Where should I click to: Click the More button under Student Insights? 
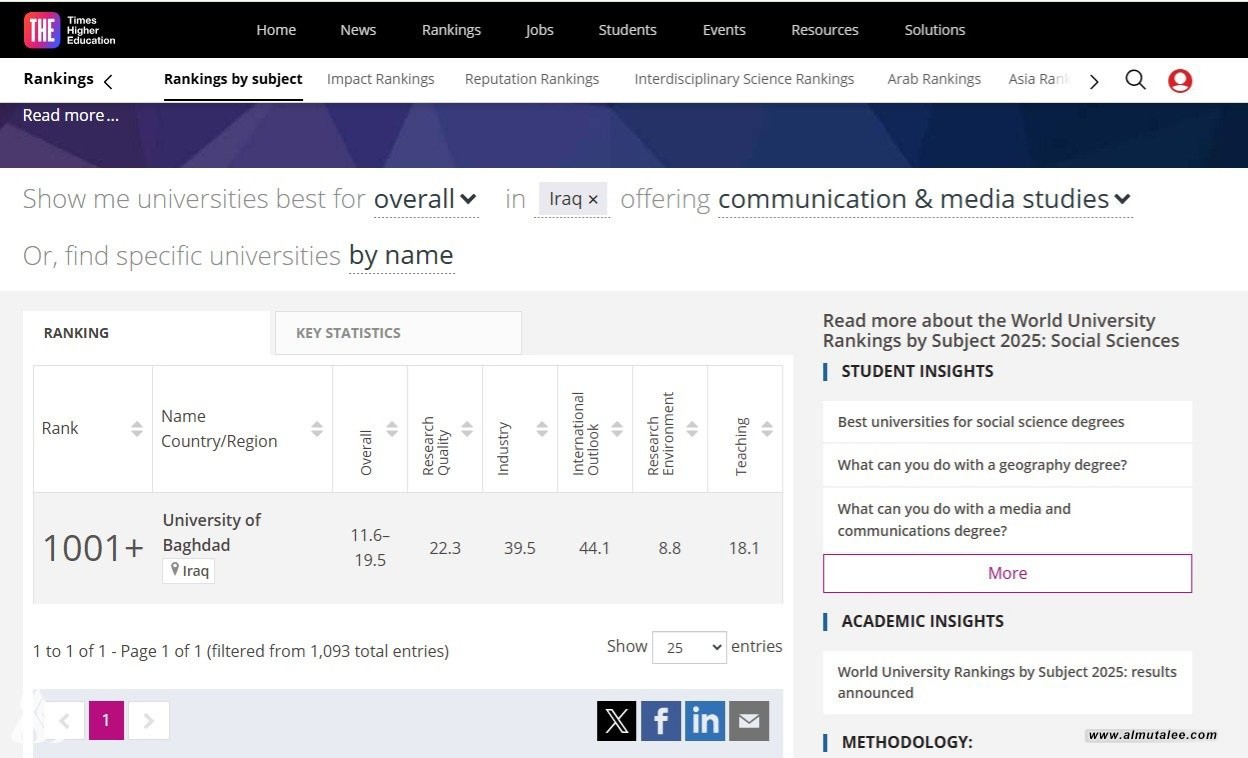(x=1007, y=573)
